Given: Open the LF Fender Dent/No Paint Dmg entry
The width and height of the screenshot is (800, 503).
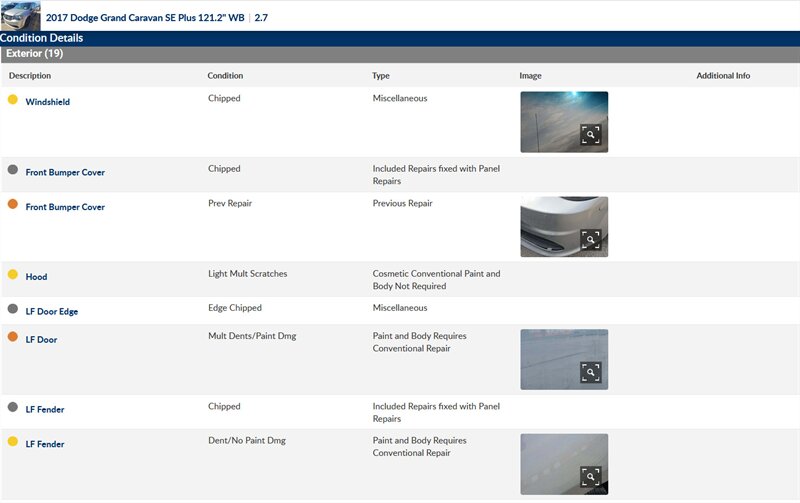Looking at the screenshot, I should pos(45,444).
